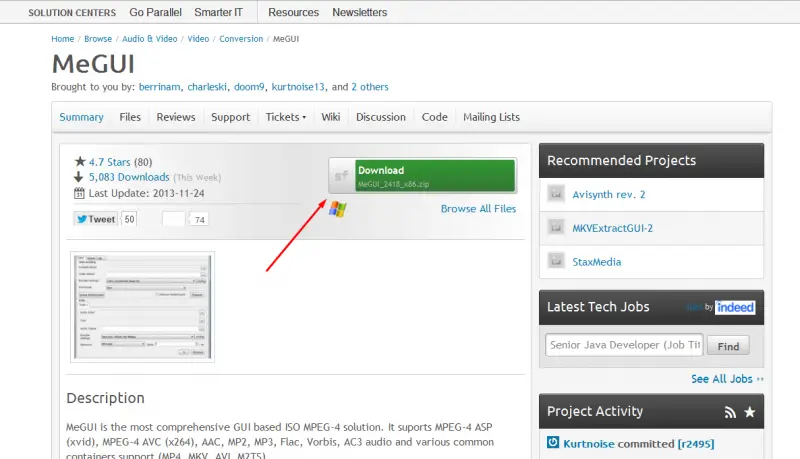
Task: Click the Kurtnoise commit power icon
Action: [x=553, y=442]
